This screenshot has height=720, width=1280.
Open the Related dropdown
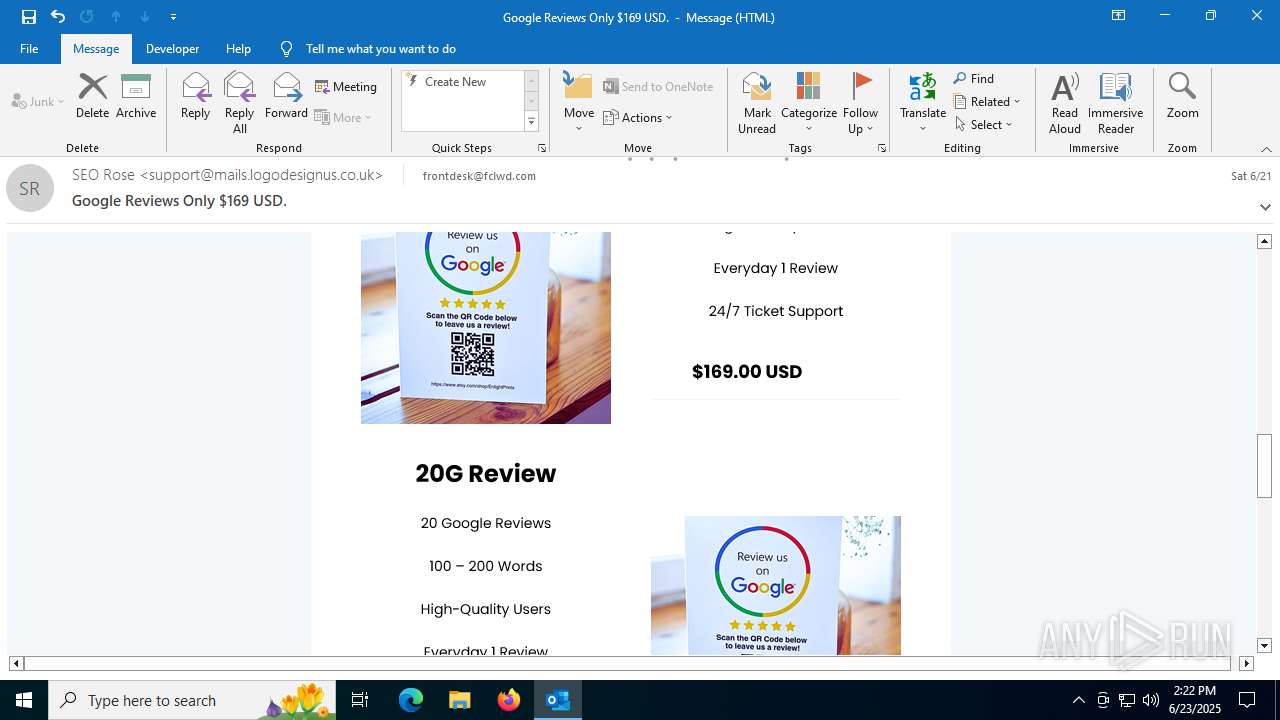[x=987, y=102]
